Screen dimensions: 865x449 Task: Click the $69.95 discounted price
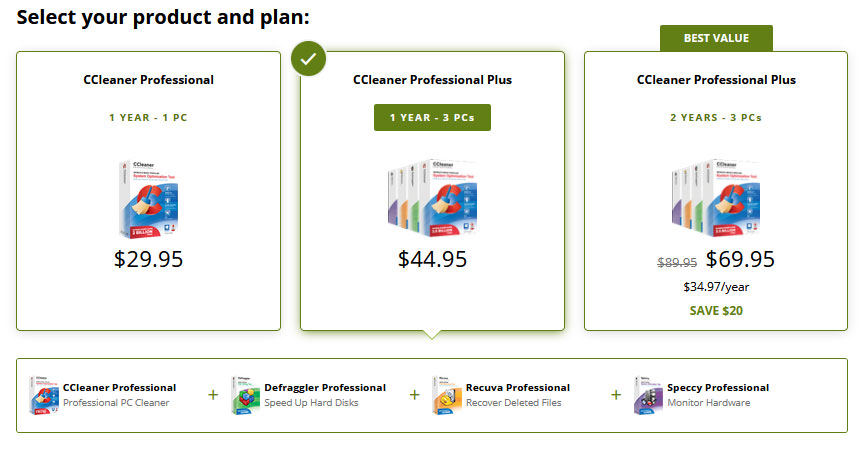click(x=740, y=259)
